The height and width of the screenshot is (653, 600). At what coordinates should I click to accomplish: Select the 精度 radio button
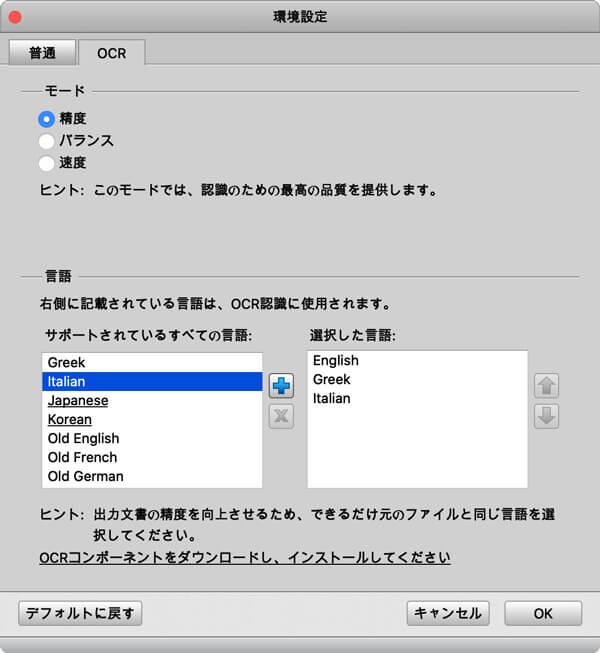tap(46, 119)
